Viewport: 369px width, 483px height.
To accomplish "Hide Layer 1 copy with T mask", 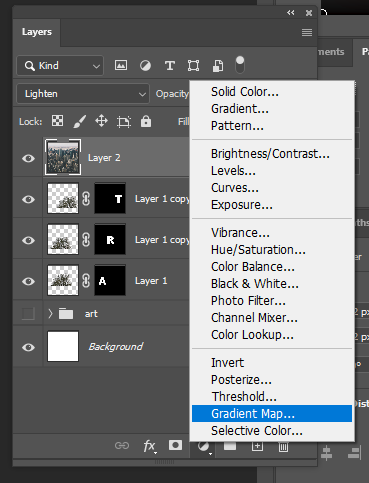I will click(x=28, y=199).
